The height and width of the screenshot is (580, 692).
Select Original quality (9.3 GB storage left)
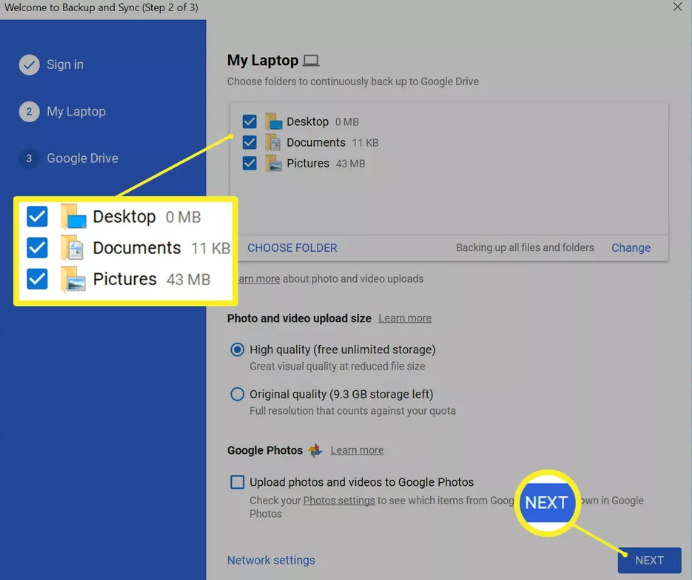(x=237, y=394)
